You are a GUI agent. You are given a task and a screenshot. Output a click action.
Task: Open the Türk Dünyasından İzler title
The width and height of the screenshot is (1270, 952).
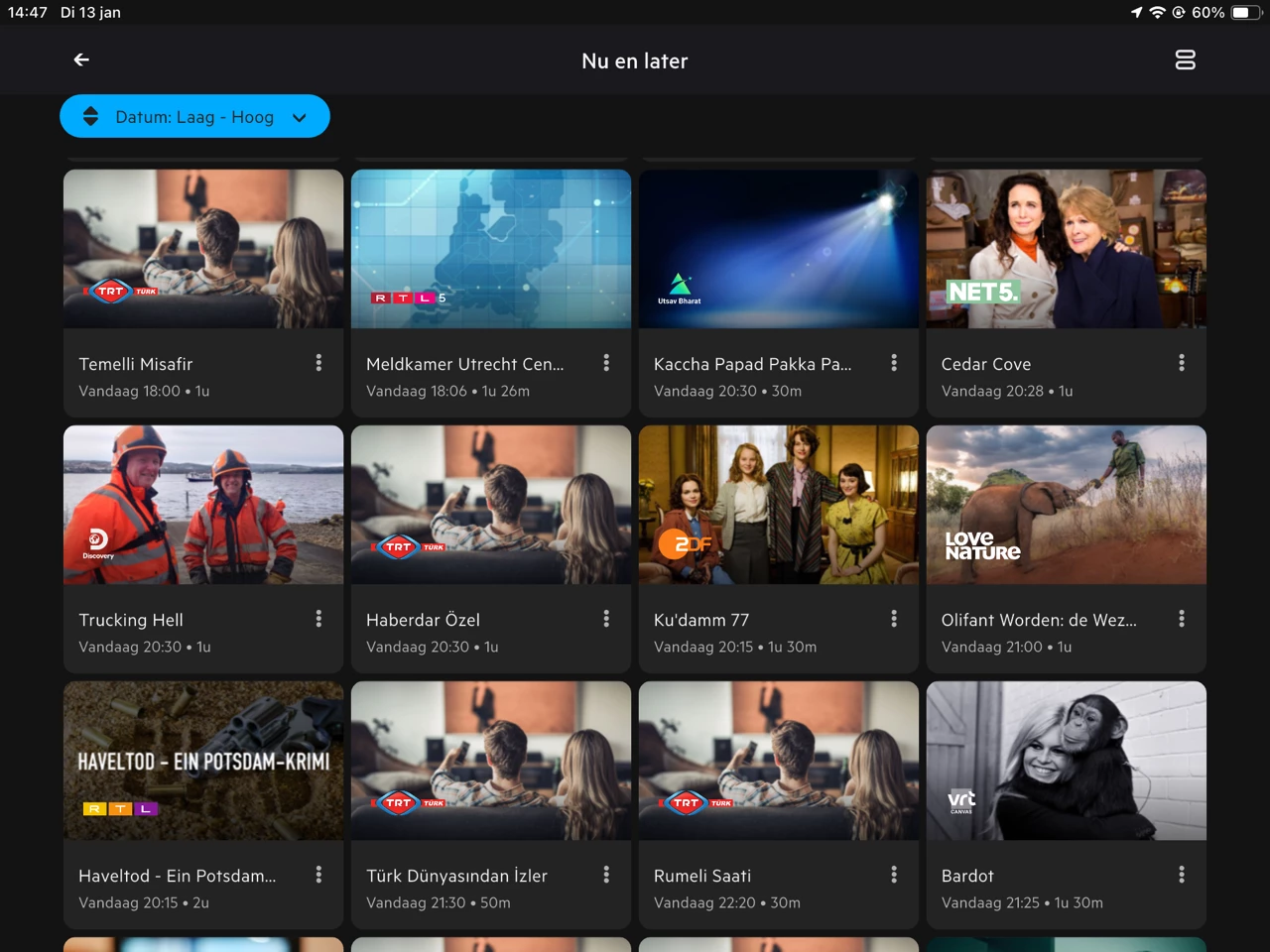456,876
